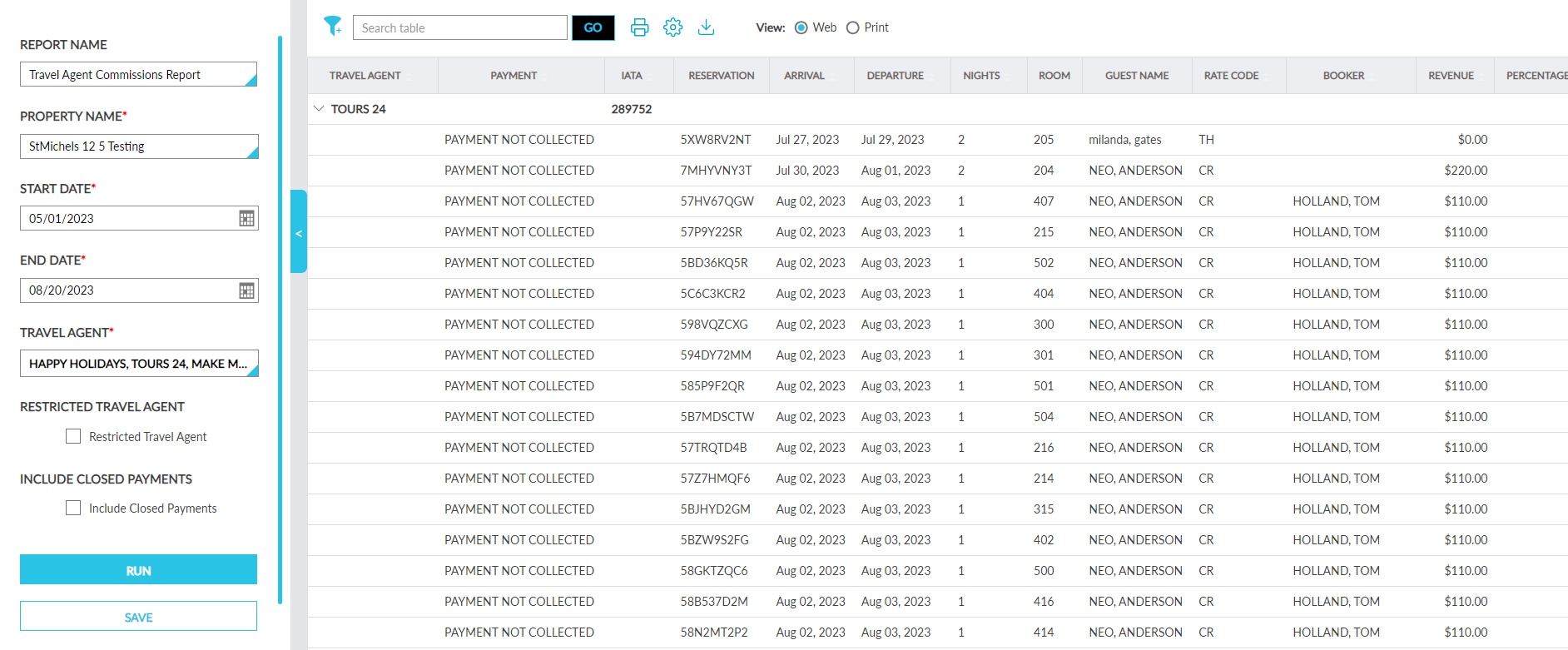Open the Property Name dropdown
Image resolution: width=1568 pixels, height=650 pixels.
(x=138, y=146)
